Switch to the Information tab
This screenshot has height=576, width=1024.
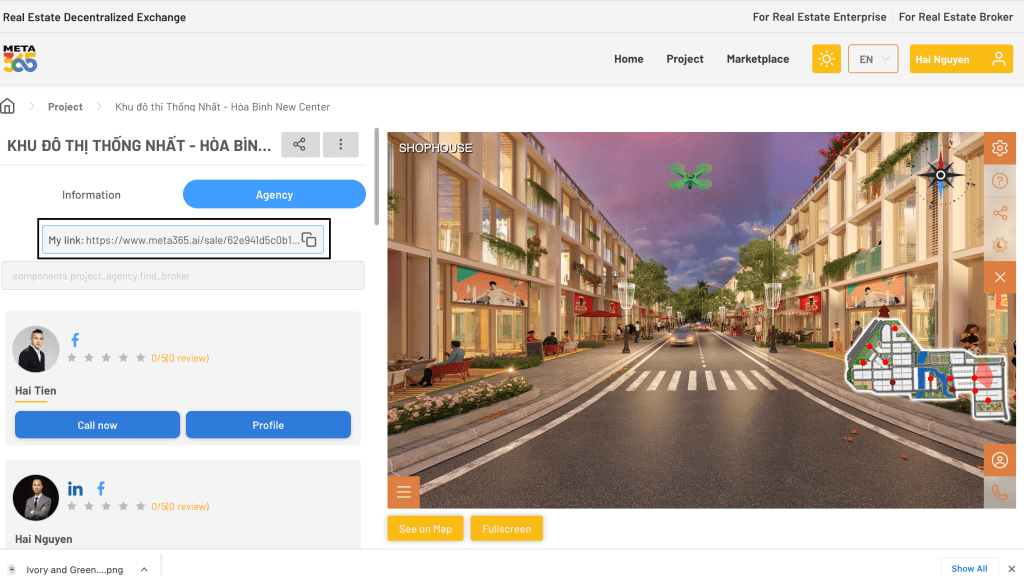[x=91, y=195]
